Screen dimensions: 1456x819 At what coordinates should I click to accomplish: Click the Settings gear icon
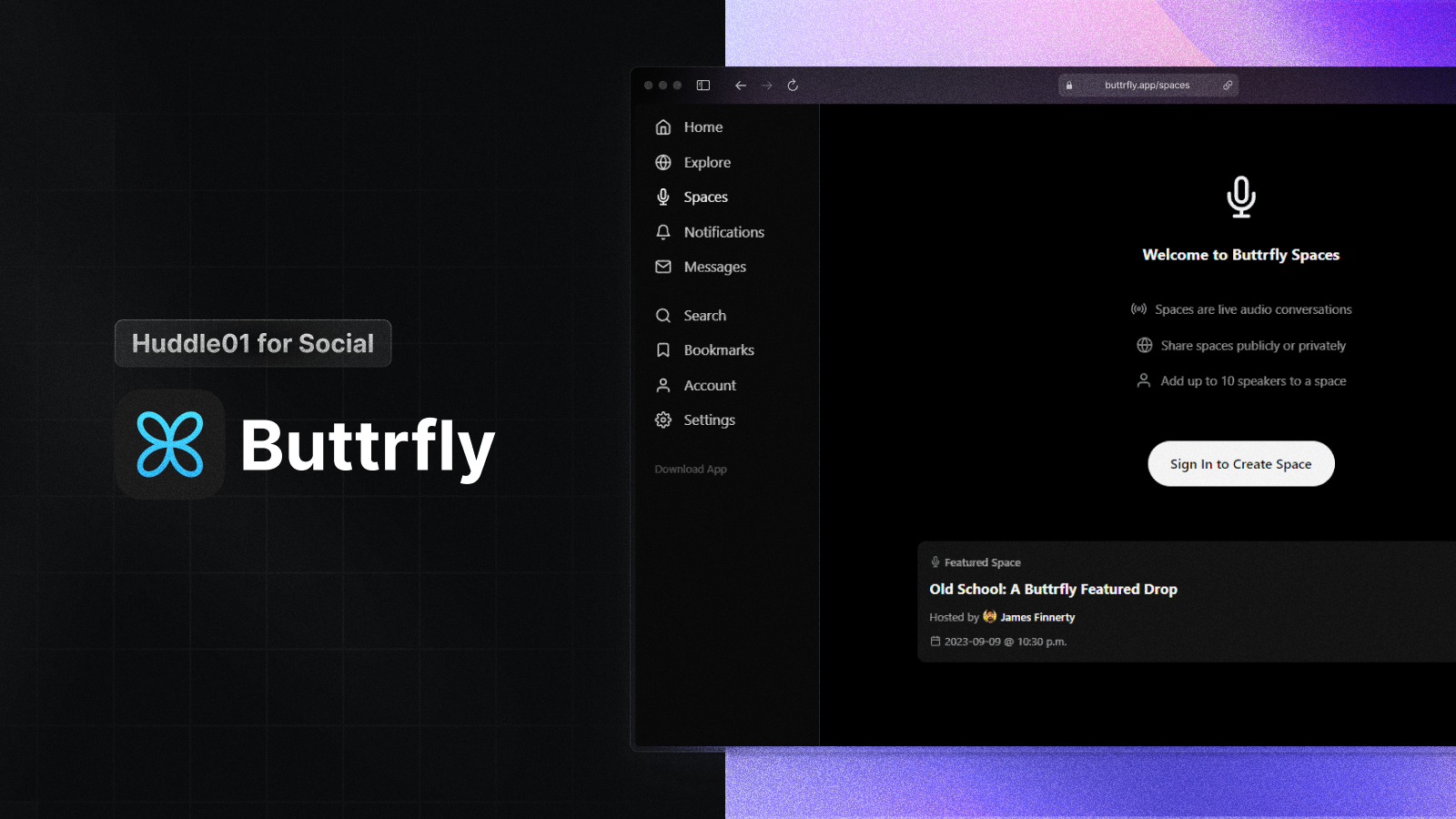(x=663, y=420)
